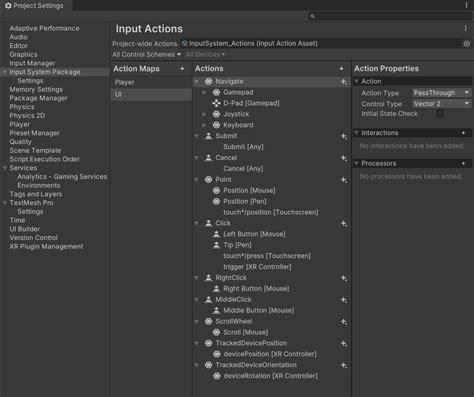Image resolution: width=474 pixels, height=397 pixels.
Task: Add binding to Cancel action
Action: coord(344,158)
